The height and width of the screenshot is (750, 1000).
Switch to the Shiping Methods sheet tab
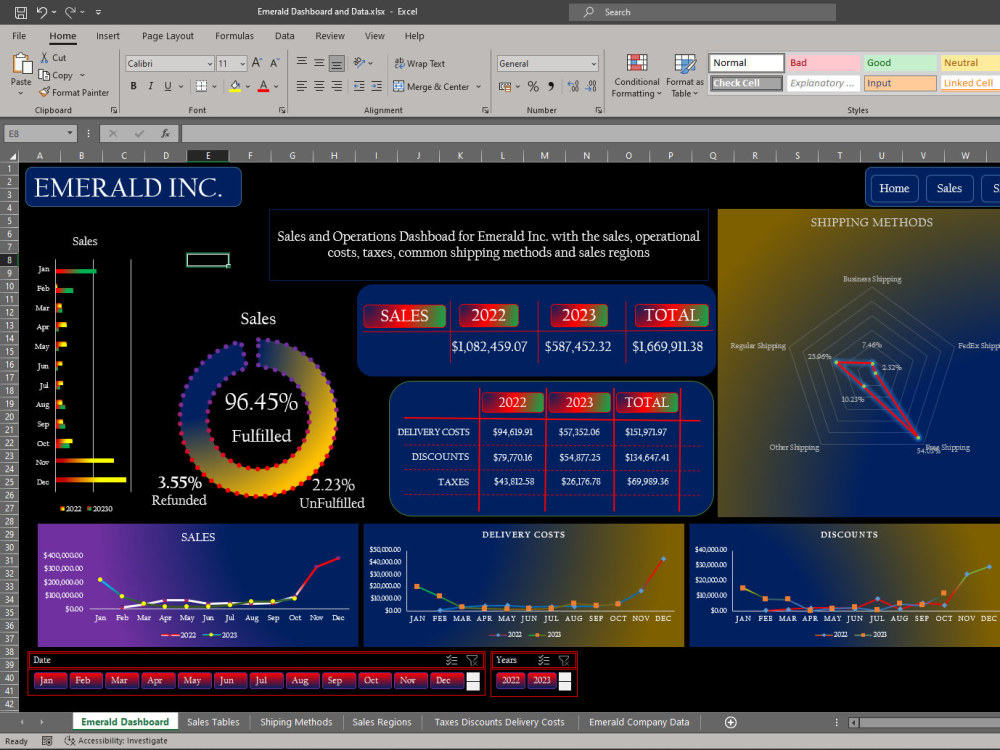pos(295,721)
